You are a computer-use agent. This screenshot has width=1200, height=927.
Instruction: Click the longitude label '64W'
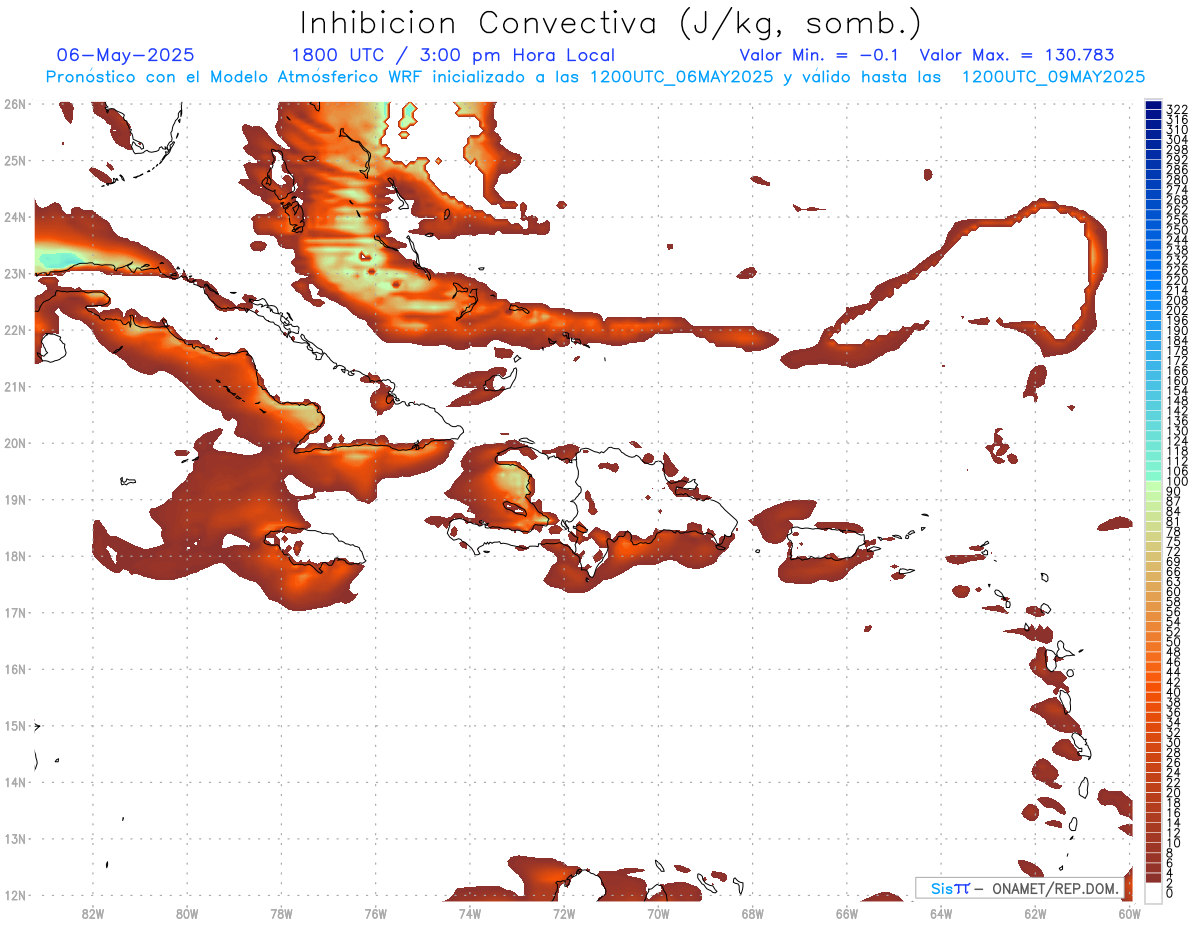click(941, 913)
